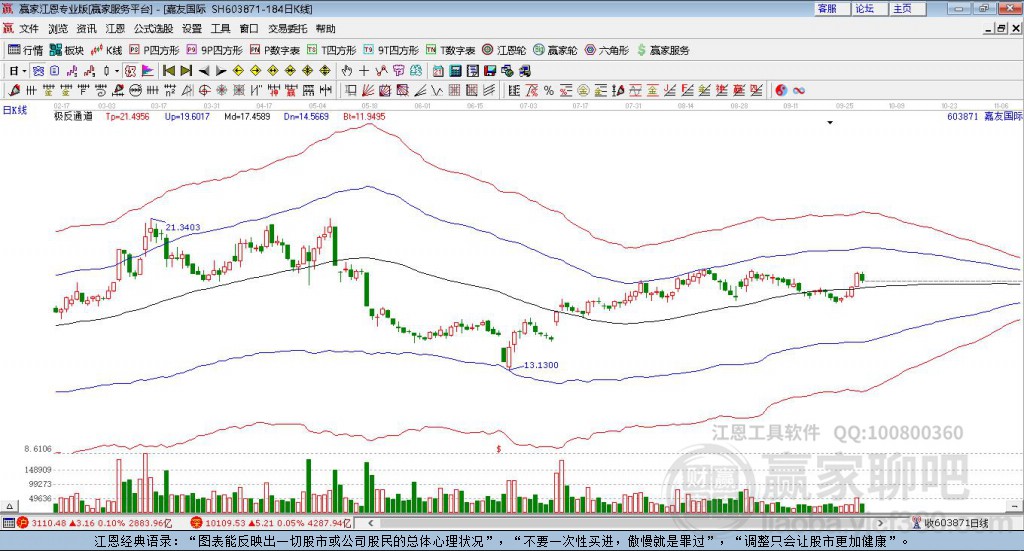
Task: Open the 帮助 menu
Action: (x=325, y=29)
